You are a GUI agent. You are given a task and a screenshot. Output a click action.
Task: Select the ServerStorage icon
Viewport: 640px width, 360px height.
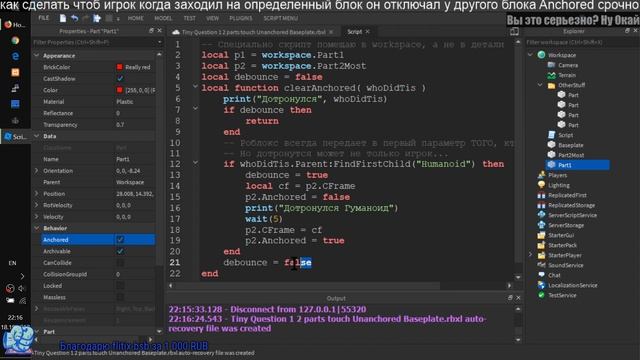(542, 225)
